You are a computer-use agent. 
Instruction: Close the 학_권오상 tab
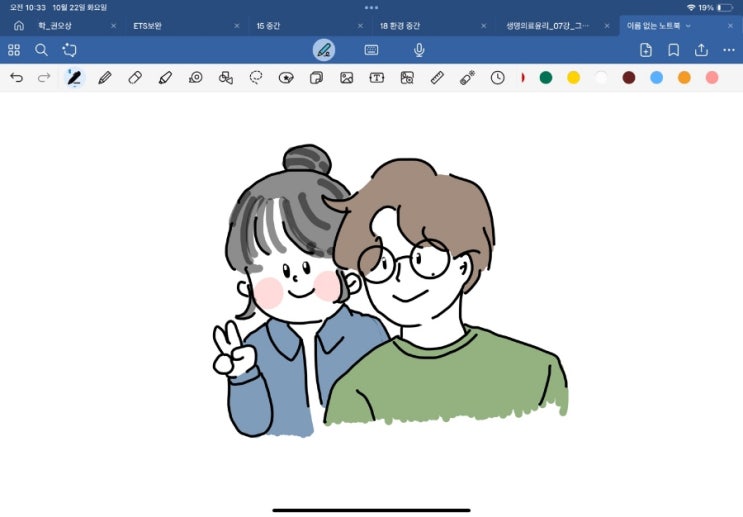pyautogui.click(x=113, y=26)
